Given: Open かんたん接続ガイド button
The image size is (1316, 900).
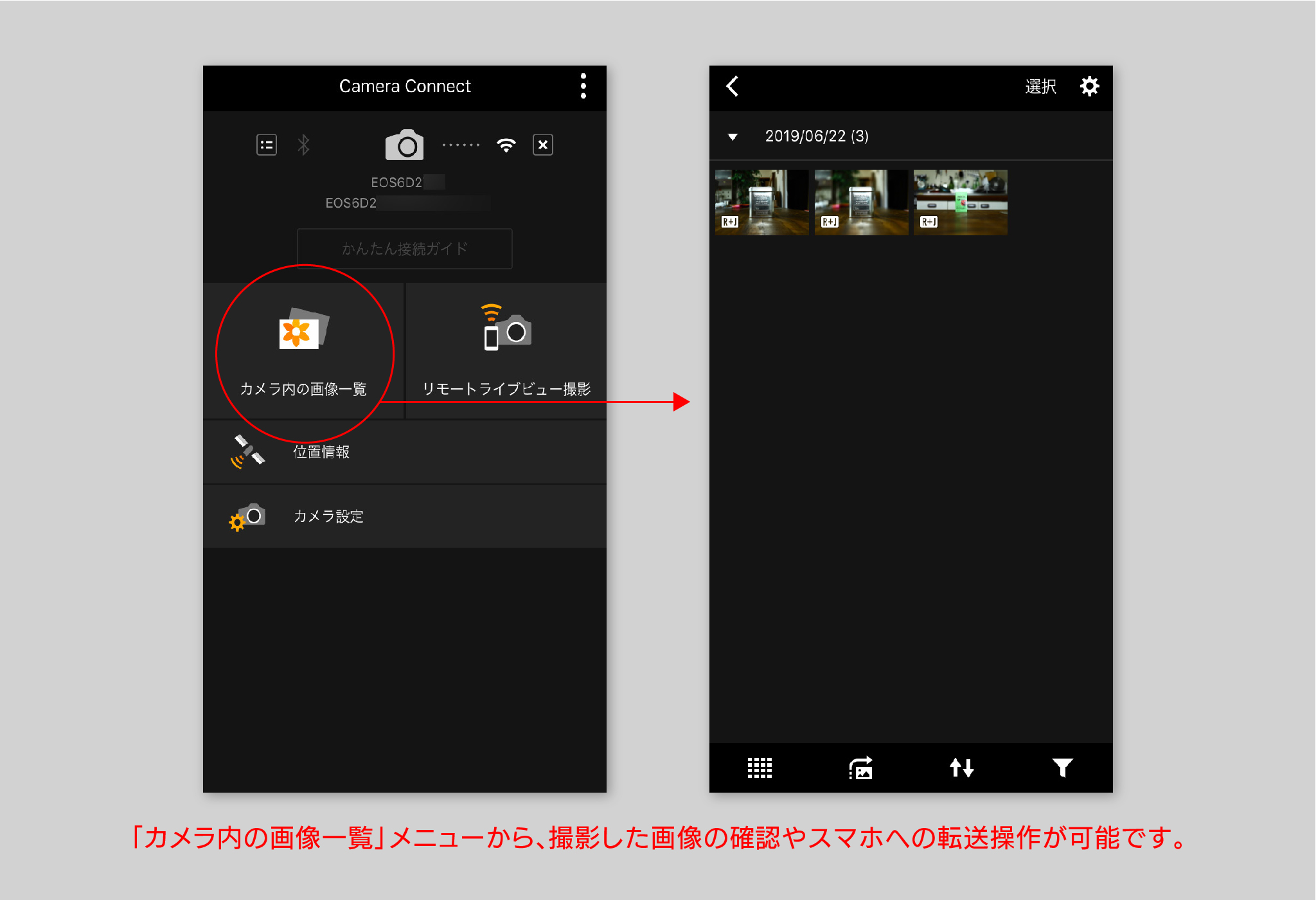Looking at the screenshot, I should pyautogui.click(x=405, y=249).
